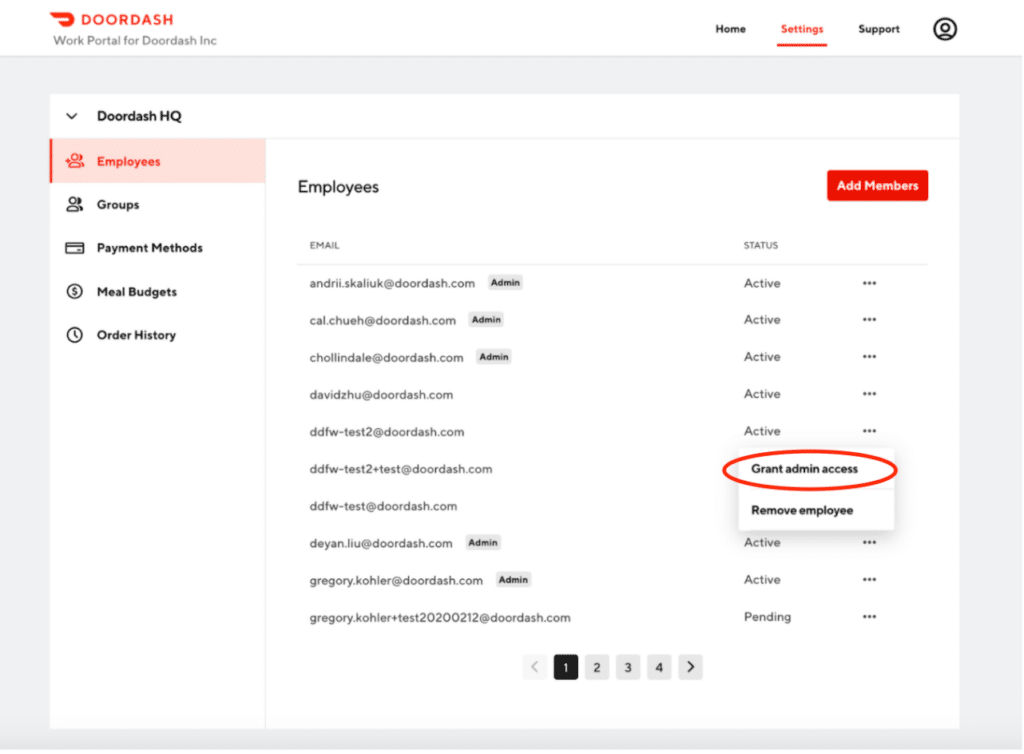Image resolution: width=1024 pixels, height=754 pixels.
Task: Go to page 3
Action: [628, 667]
